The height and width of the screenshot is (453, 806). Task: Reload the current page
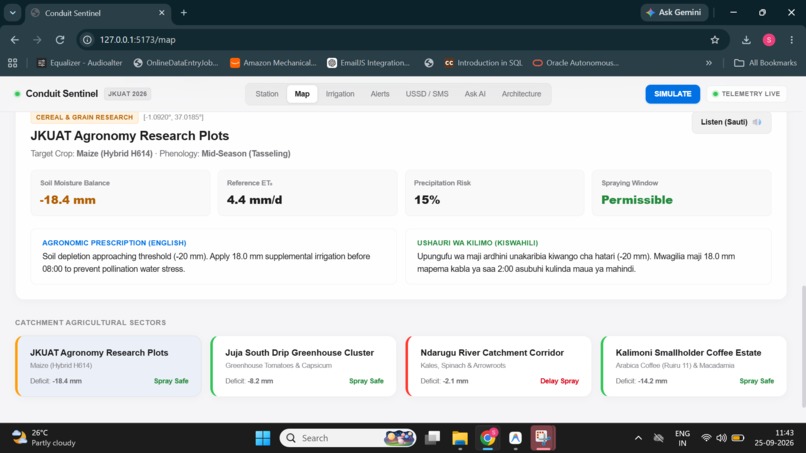click(x=60, y=40)
